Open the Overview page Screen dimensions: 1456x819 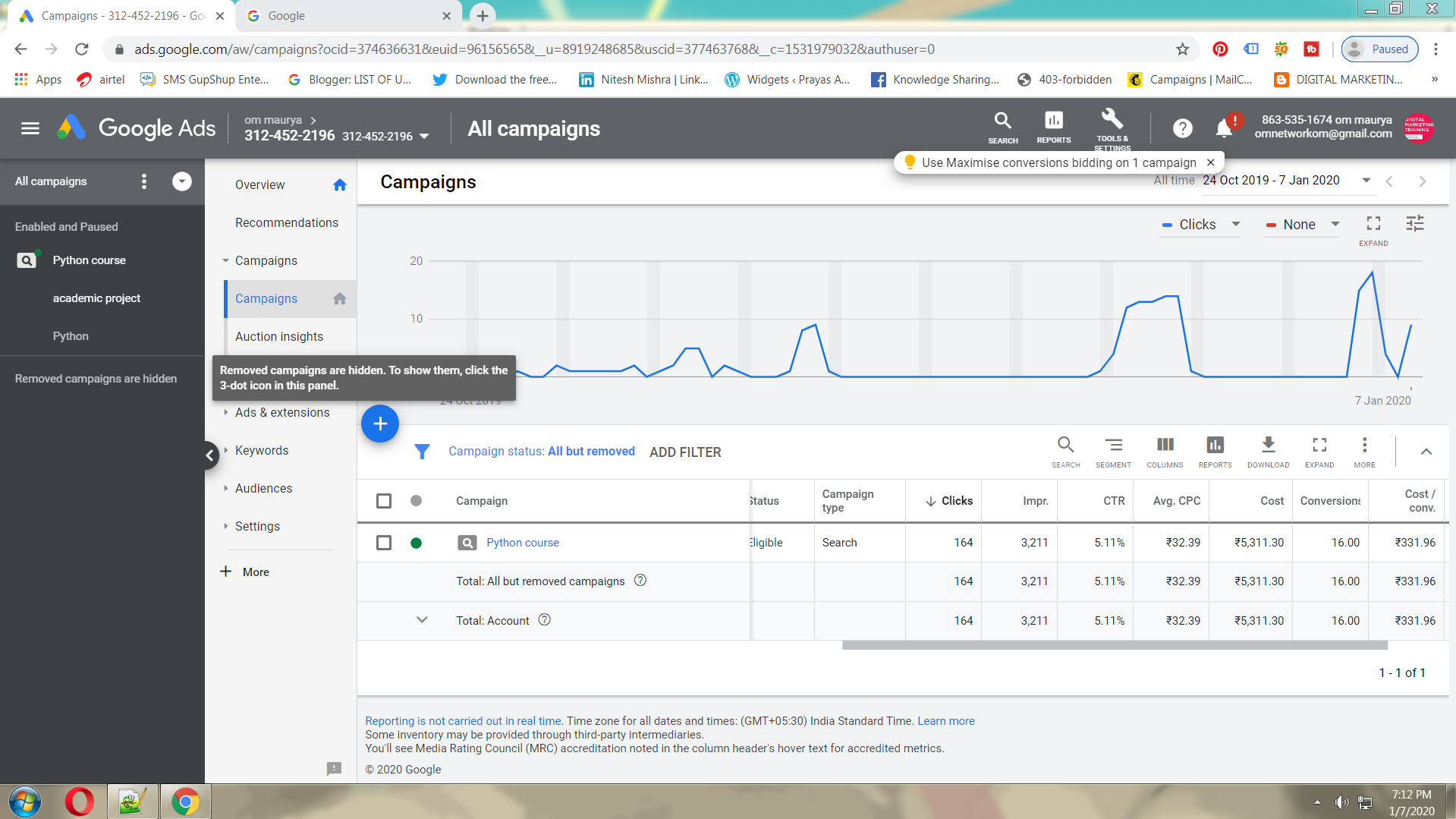[x=260, y=184]
